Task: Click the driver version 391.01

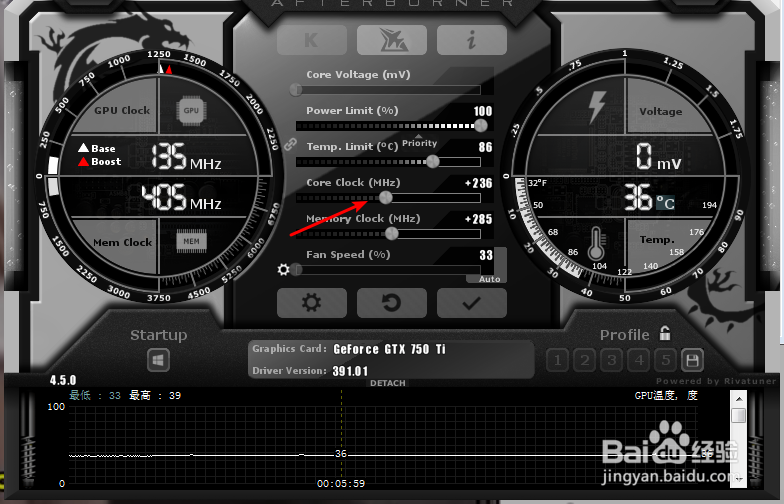Action: [x=350, y=371]
